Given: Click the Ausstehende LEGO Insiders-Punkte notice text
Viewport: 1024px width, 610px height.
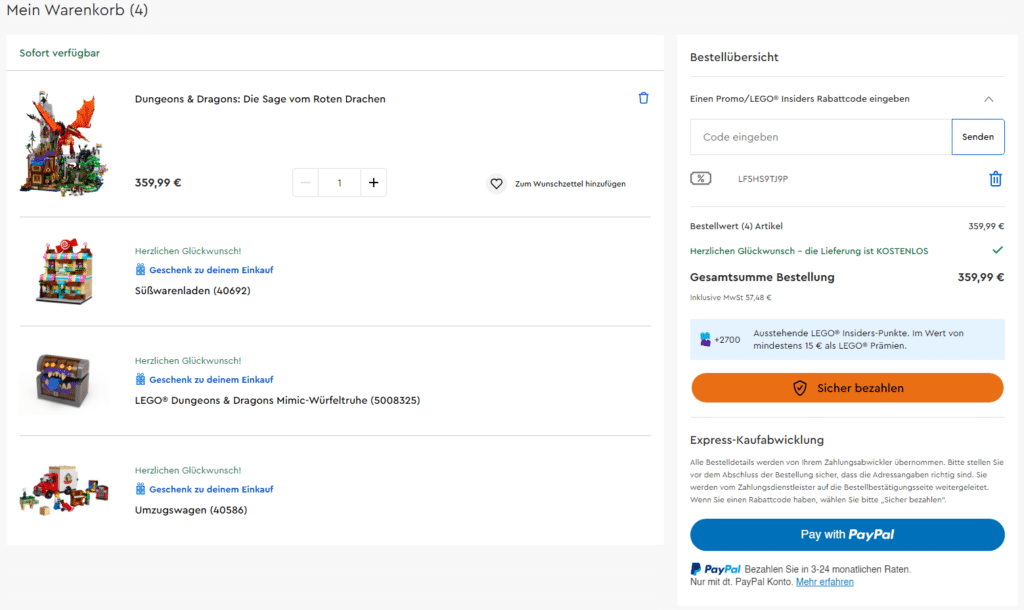Looking at the screenshot, I should (x=858, y=340).
